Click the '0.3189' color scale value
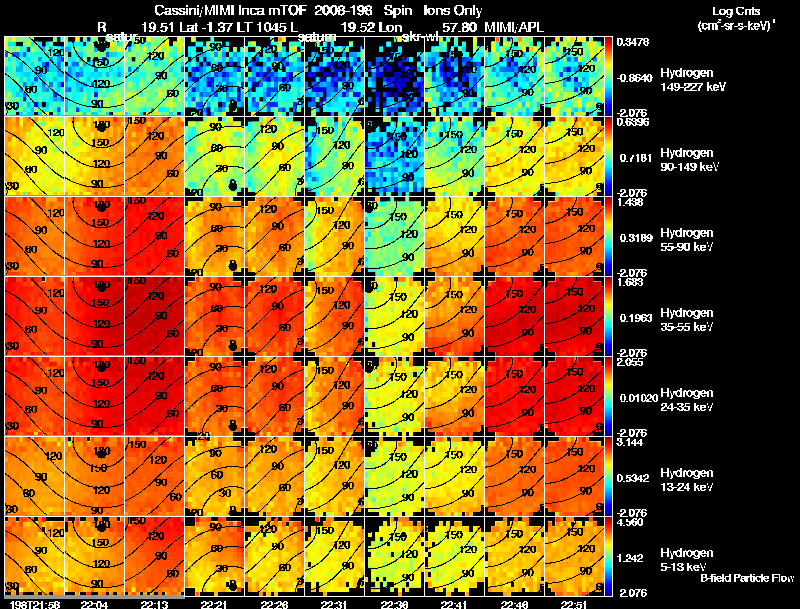Viewport: 800px width, 609px height. (636, 238)
